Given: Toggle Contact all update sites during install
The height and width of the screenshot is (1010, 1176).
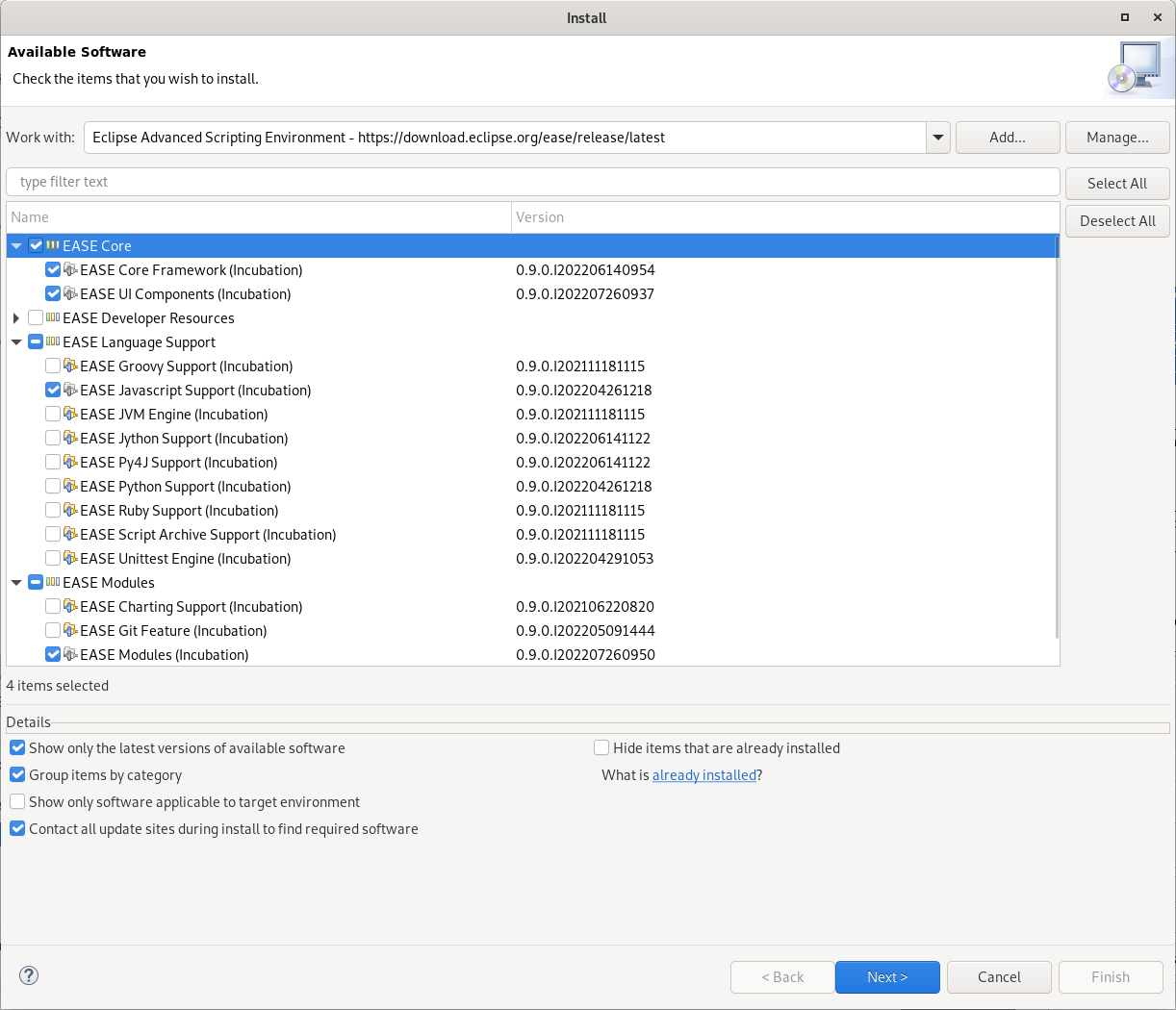Looking at the screenshot, I should coord(17,828).
